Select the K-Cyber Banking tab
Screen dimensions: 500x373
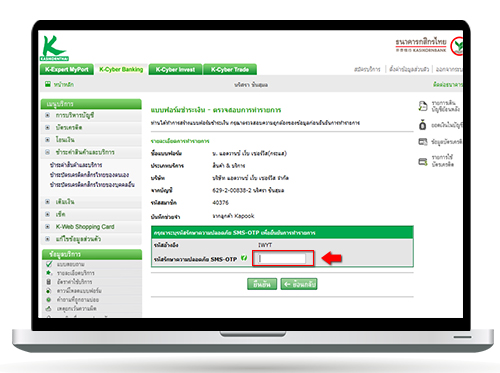(121, 69)
